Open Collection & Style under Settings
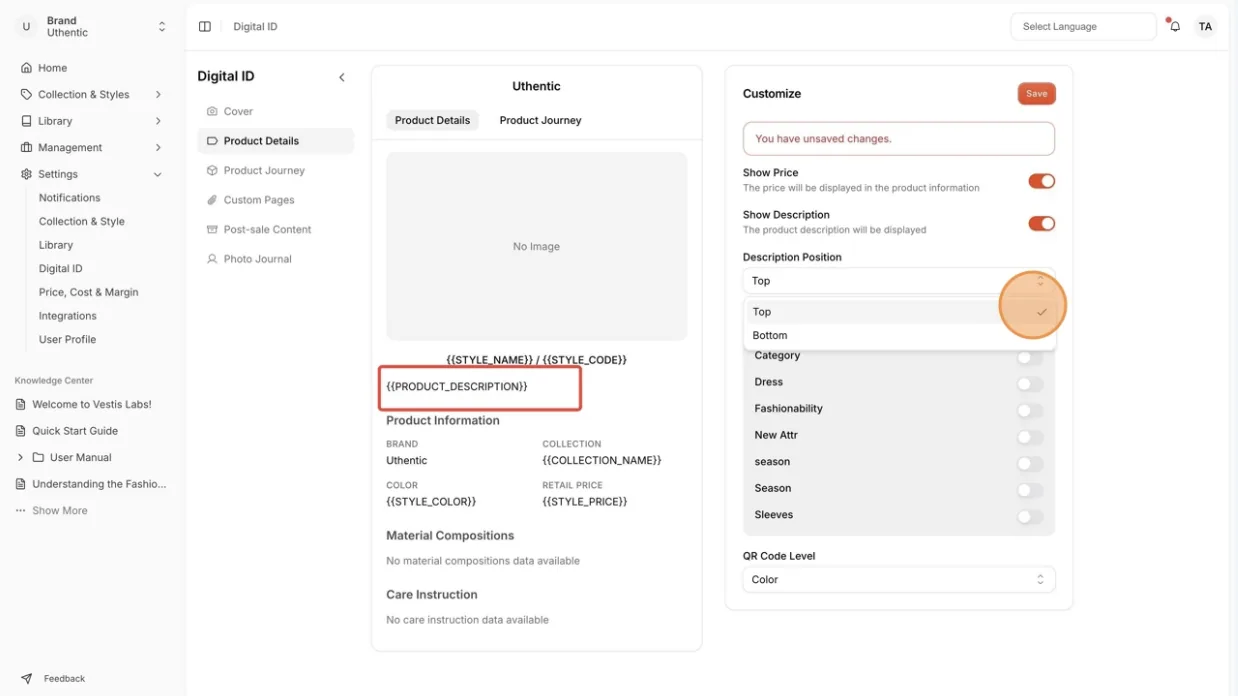Image resolution: width=1238 pixels, height=696 pixels. [82, 221]
